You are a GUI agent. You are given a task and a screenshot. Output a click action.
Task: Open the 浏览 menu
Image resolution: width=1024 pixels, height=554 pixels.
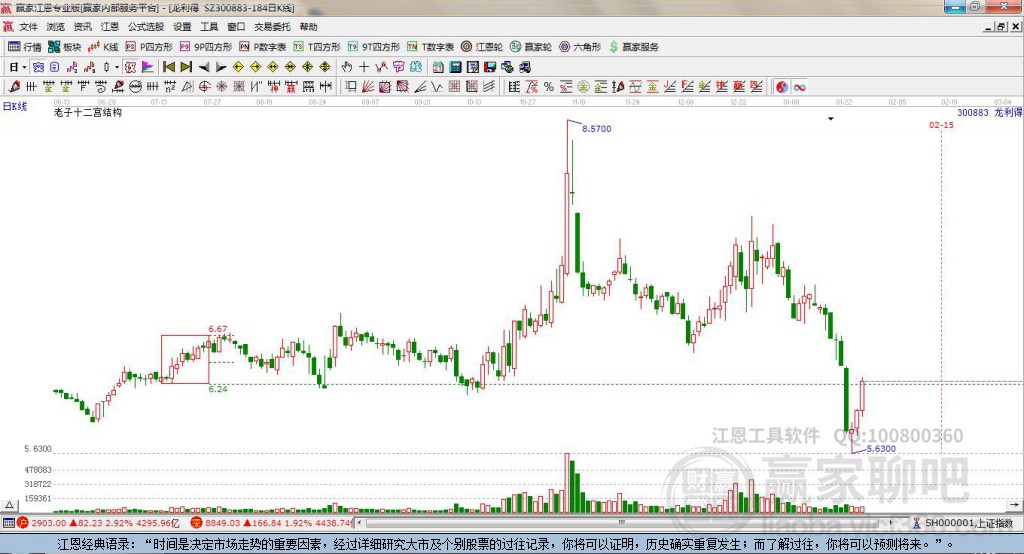tap(56, 27)
